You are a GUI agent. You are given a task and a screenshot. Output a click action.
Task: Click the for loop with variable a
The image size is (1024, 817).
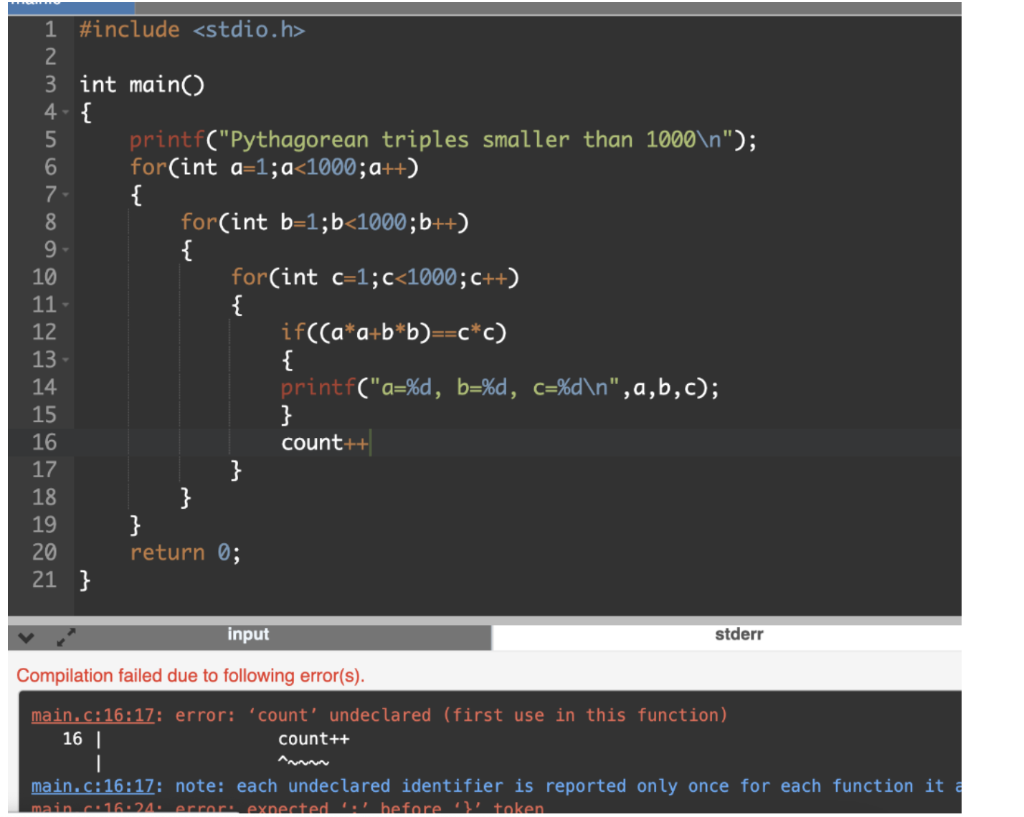coord(274,167)
